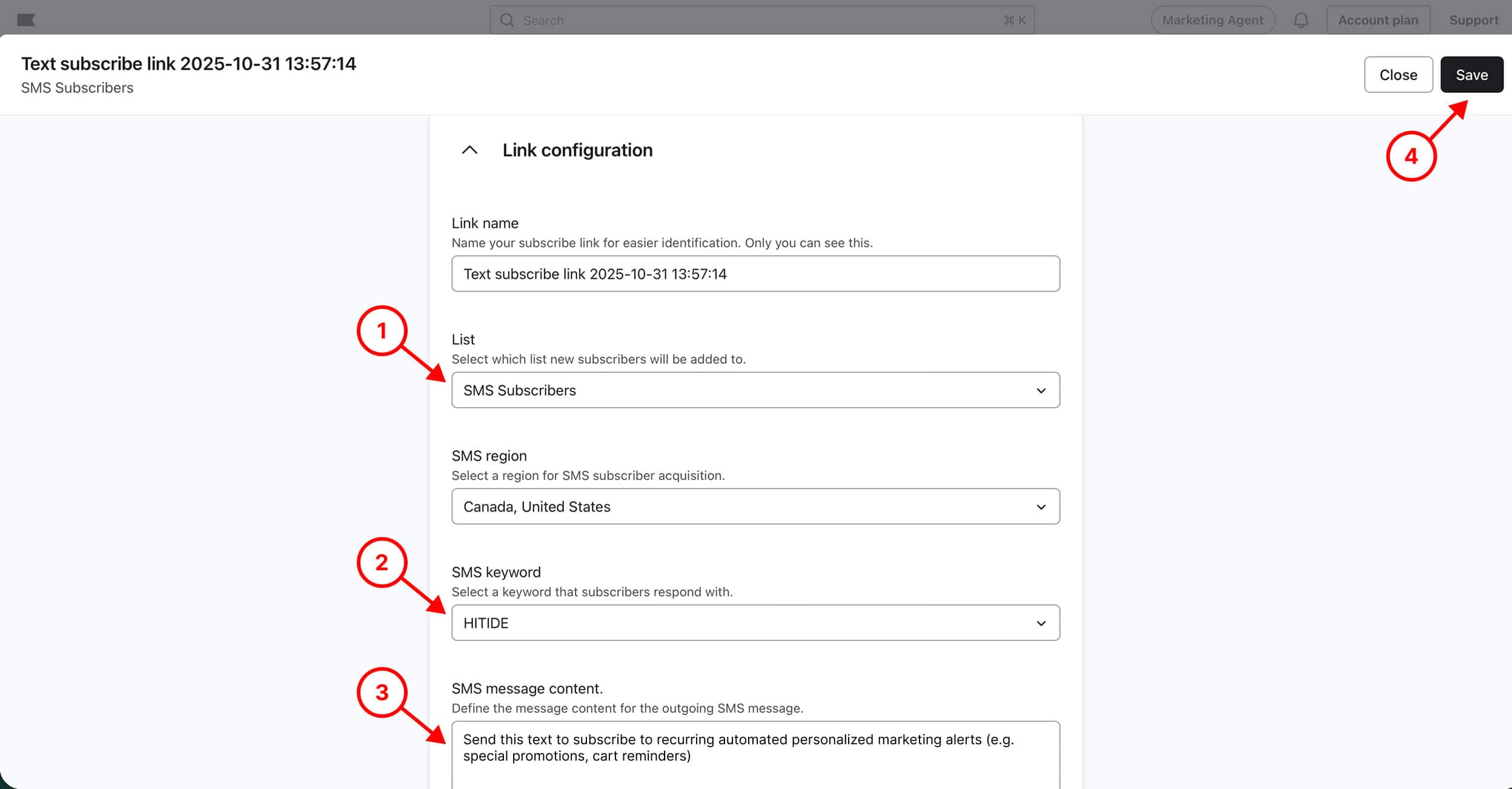Close the subscribe link editor

(1398, 75)
